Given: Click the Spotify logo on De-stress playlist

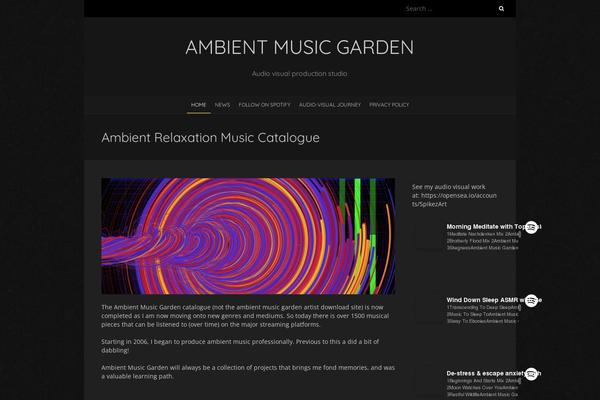Looking at the screenshot, I should click(x=531, y=374).
